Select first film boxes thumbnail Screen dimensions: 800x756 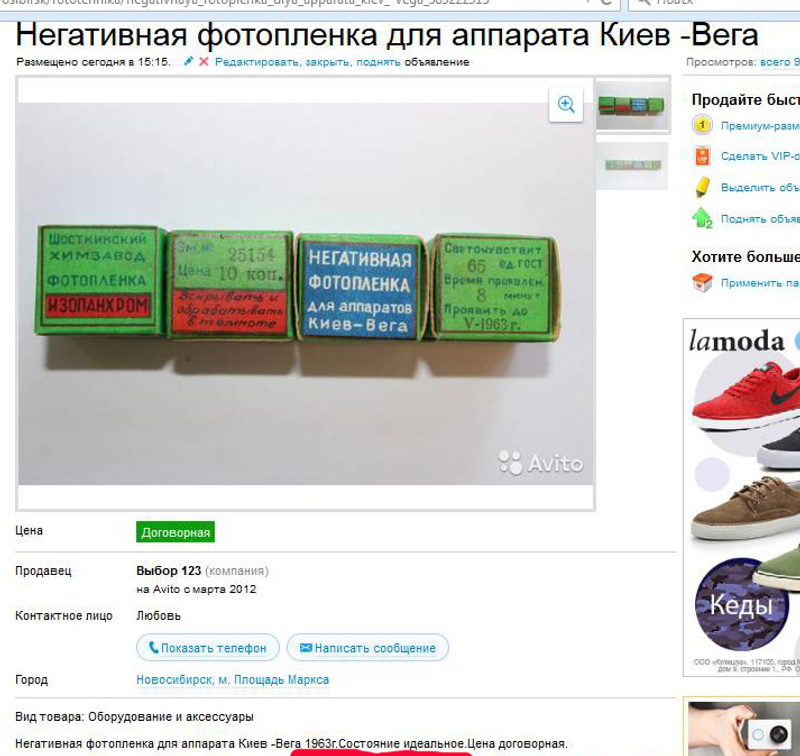click(x=633, y=106)
